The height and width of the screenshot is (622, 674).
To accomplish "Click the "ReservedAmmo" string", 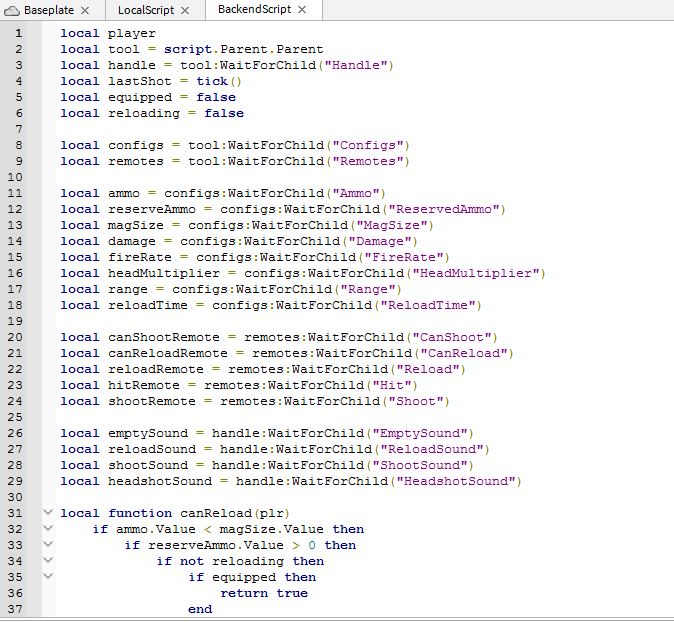I will tap(444, 209).
